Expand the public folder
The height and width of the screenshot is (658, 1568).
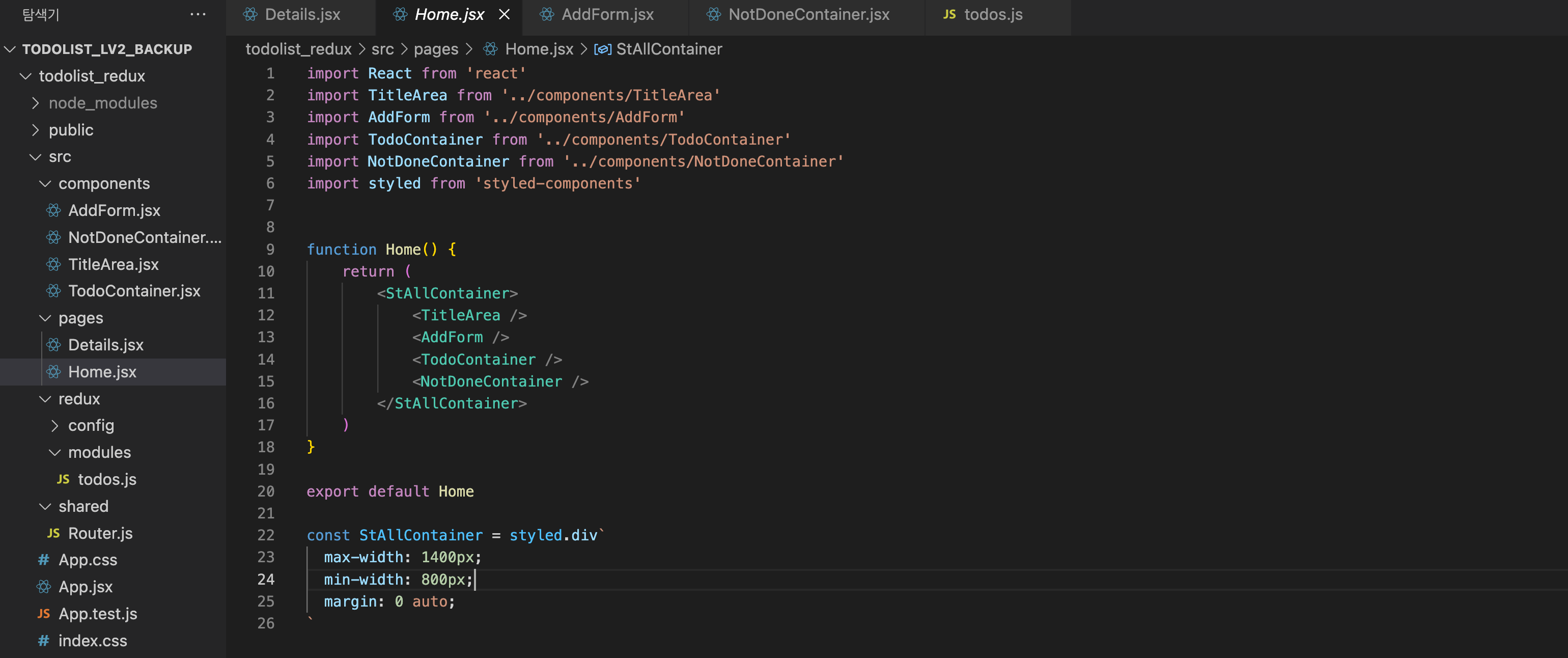[x=35, y=130]
